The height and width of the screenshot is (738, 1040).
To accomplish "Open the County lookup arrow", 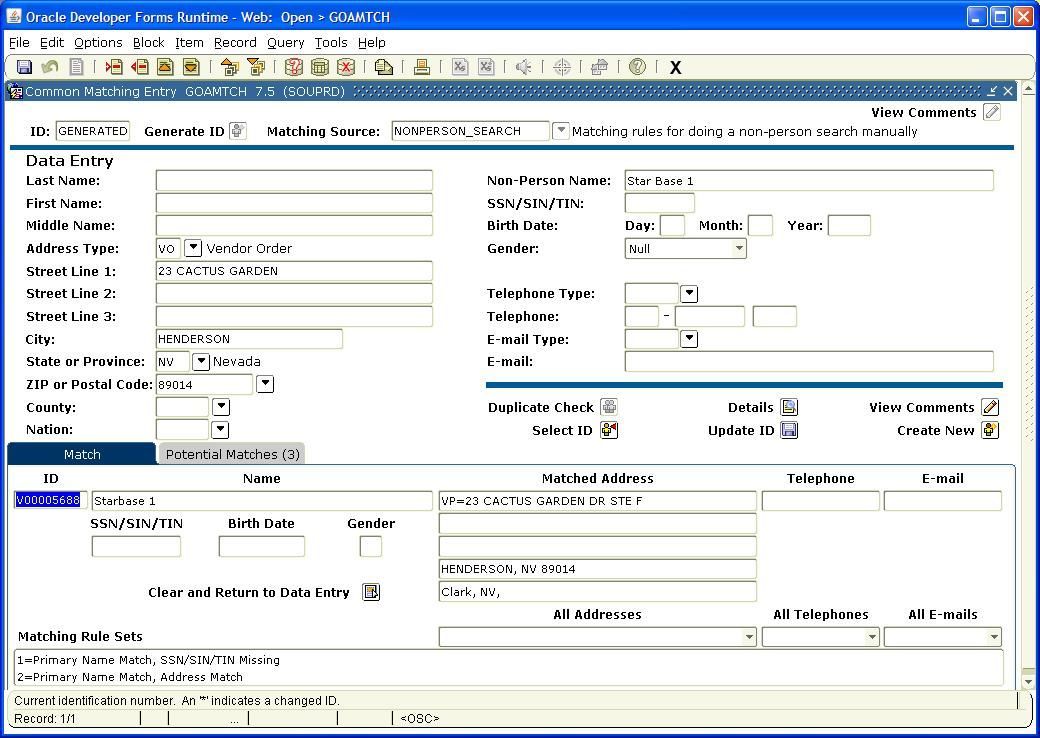I will pyautogui.click(x=221, y=407).
